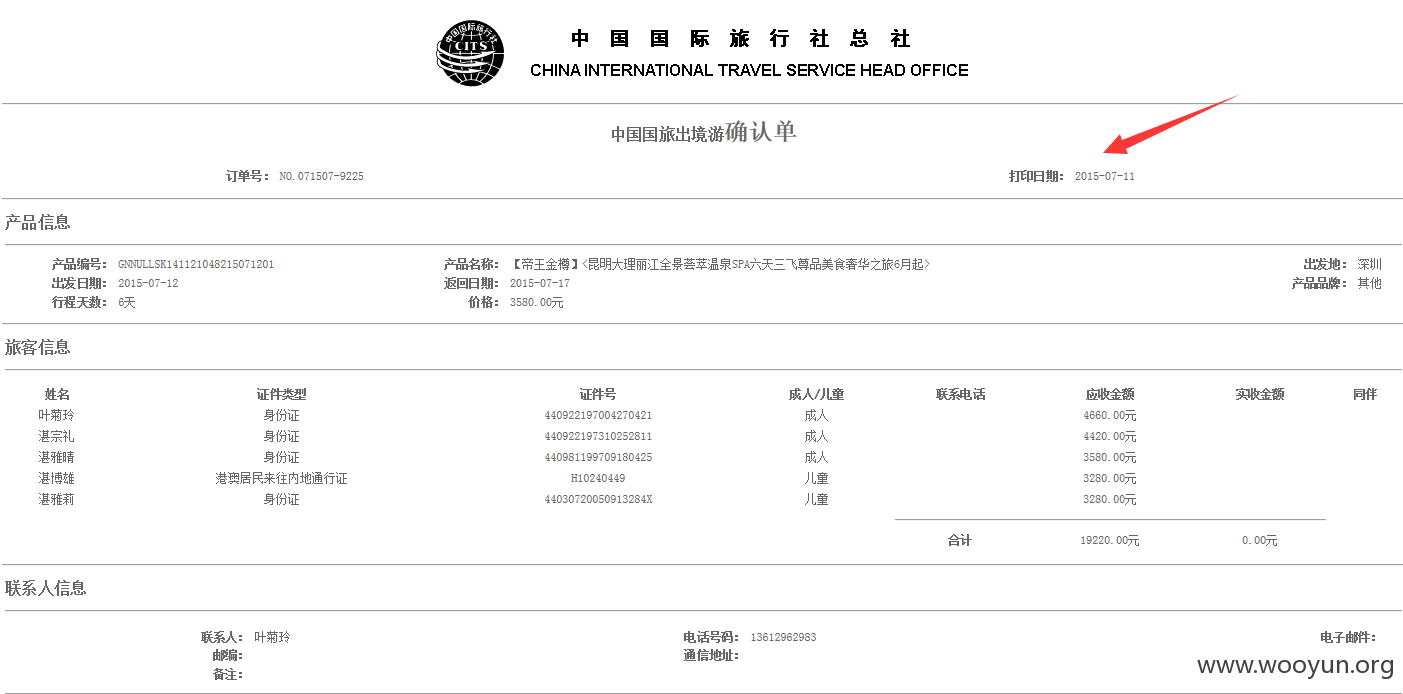Click the 成人/儿童 column header
The height and width of the screenshot is (694, 1403).
point(816,394)
